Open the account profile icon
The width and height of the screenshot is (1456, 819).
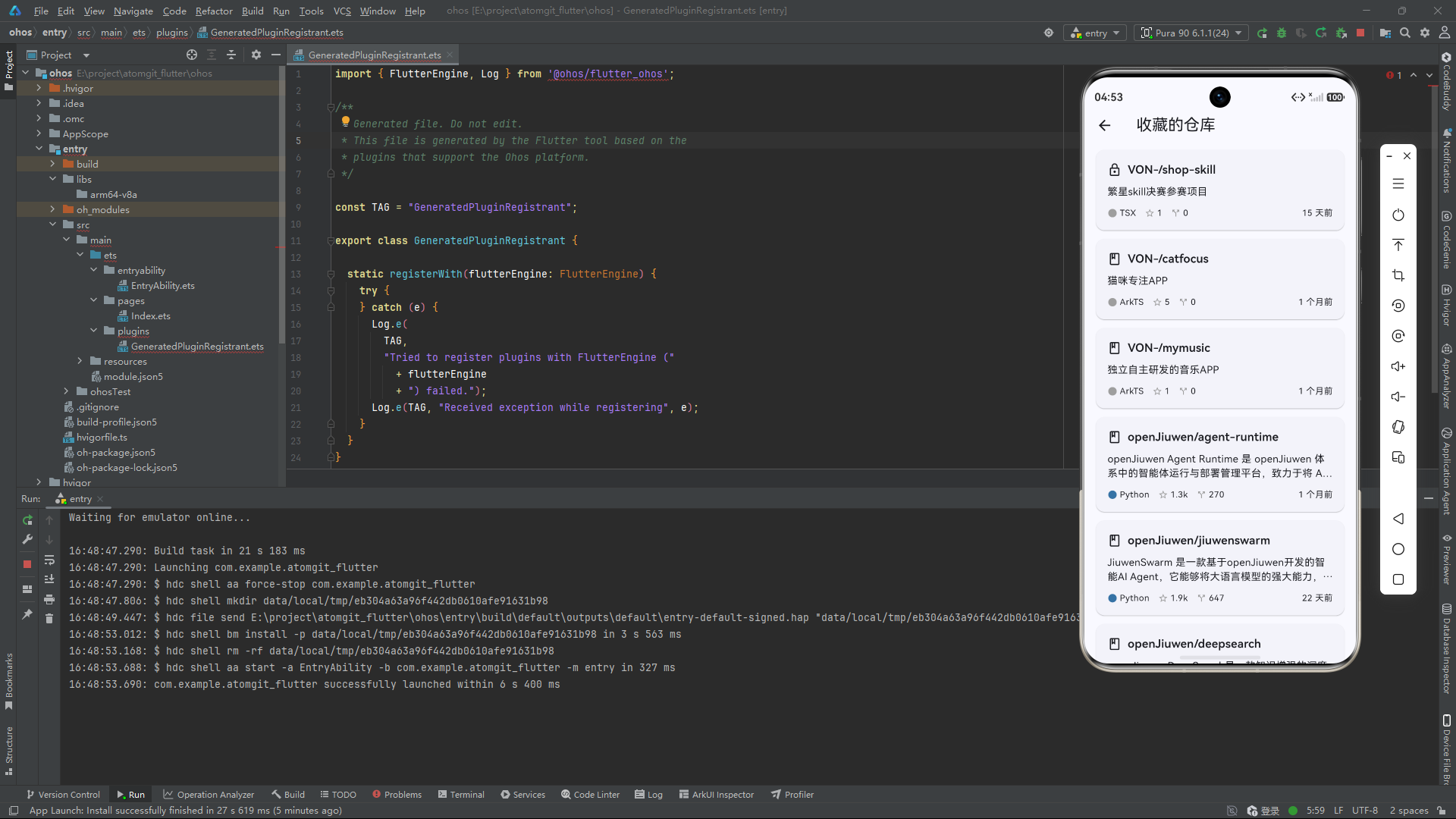click(1445, 33)
